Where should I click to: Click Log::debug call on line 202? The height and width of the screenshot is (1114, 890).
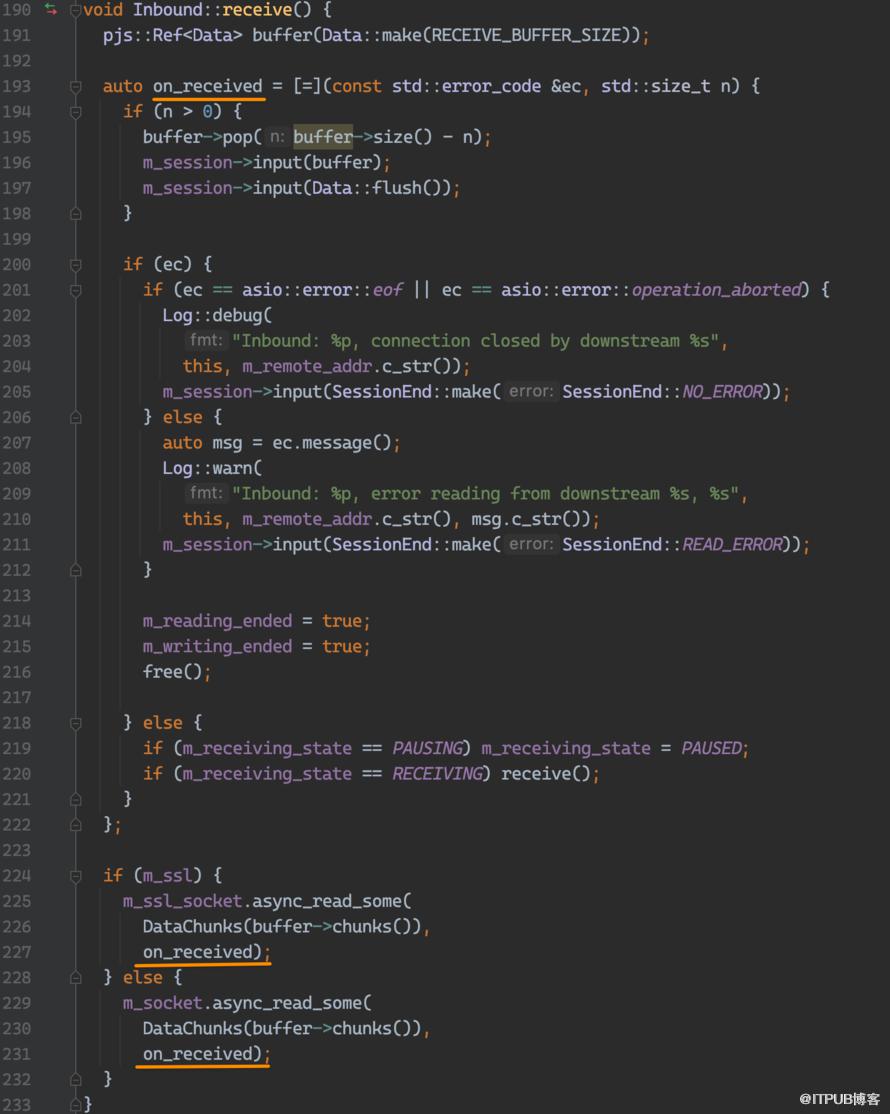pyautogui.click(x=217, y=315)
